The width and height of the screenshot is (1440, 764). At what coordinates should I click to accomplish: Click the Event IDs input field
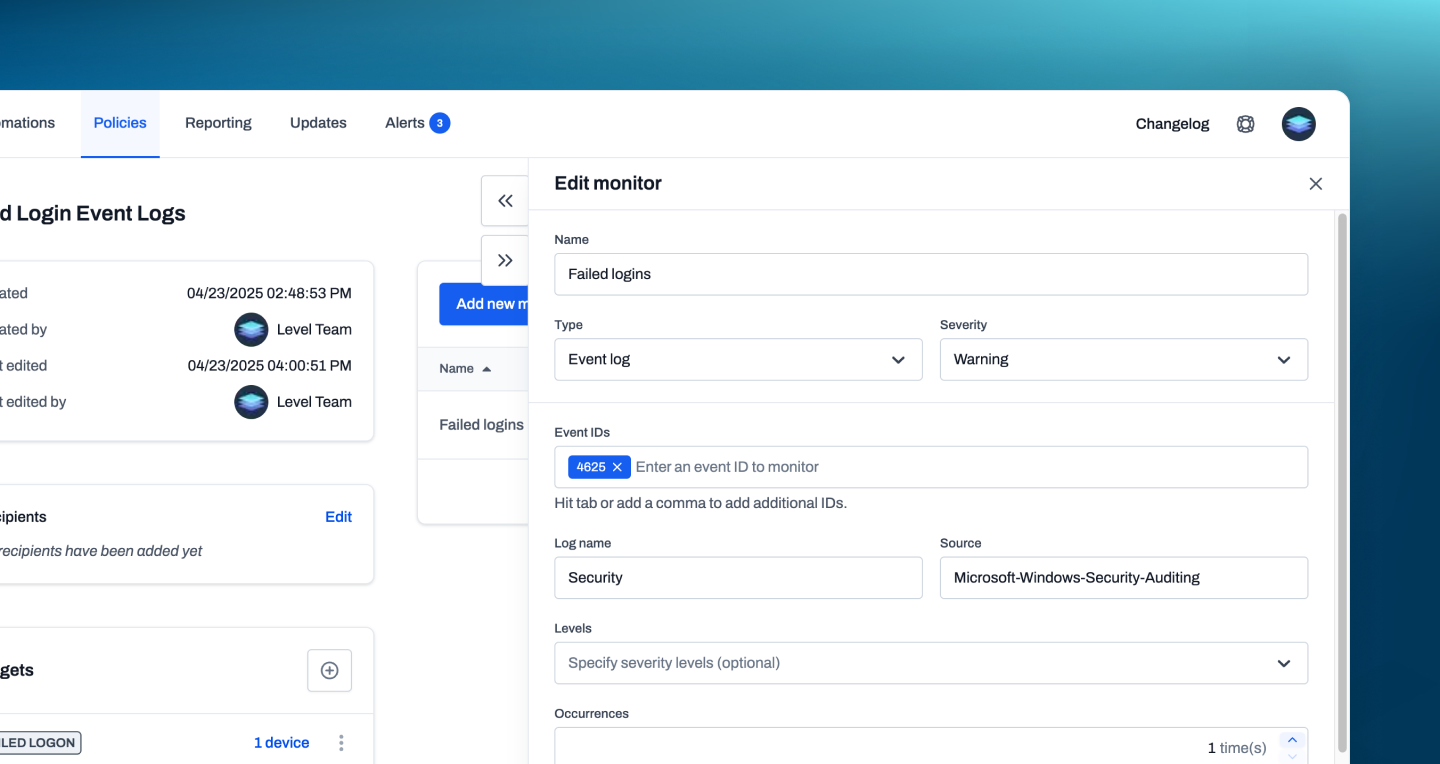[x=931, y=467]
